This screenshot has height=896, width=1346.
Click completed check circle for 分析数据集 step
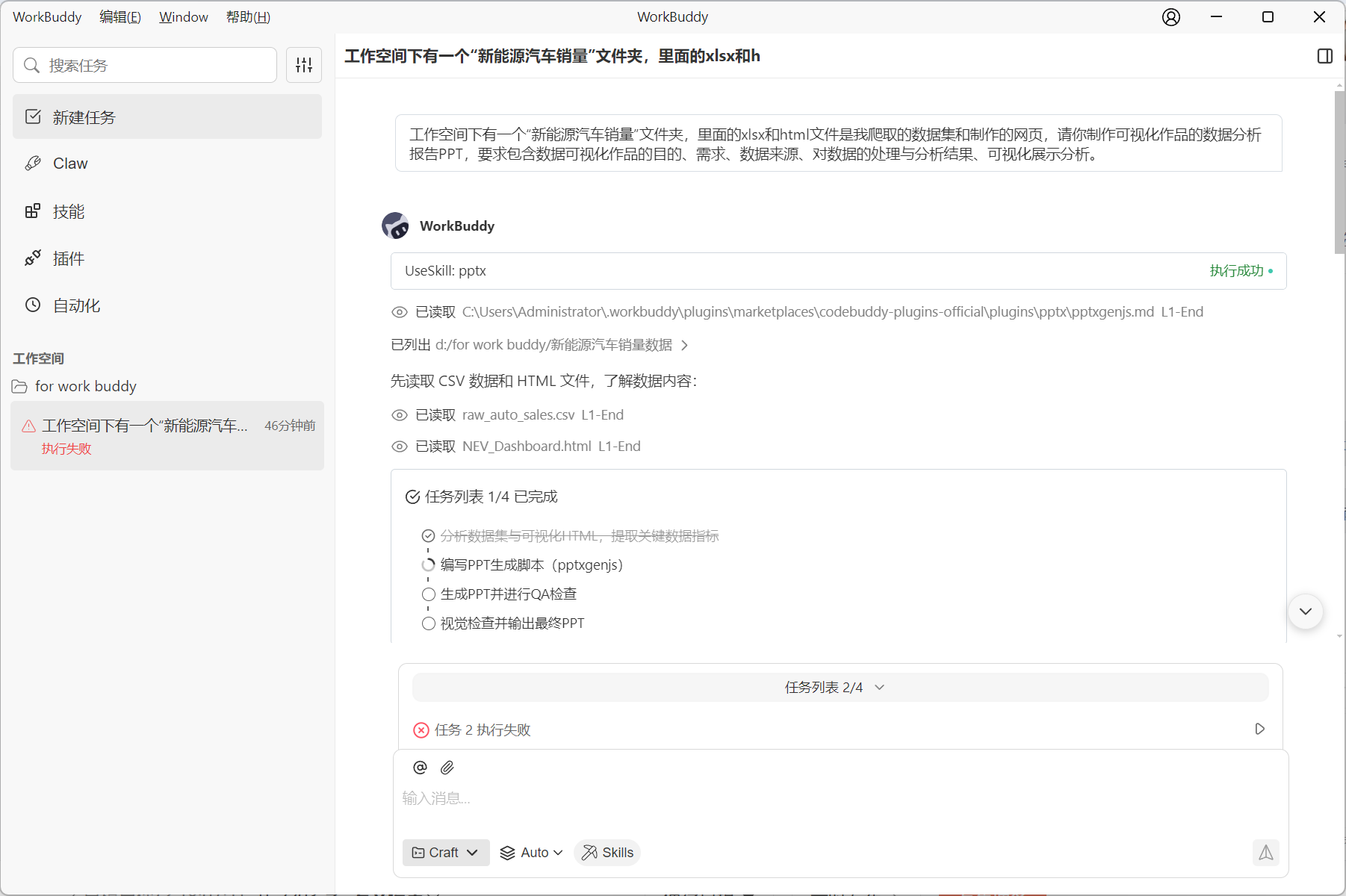point(428,536)
